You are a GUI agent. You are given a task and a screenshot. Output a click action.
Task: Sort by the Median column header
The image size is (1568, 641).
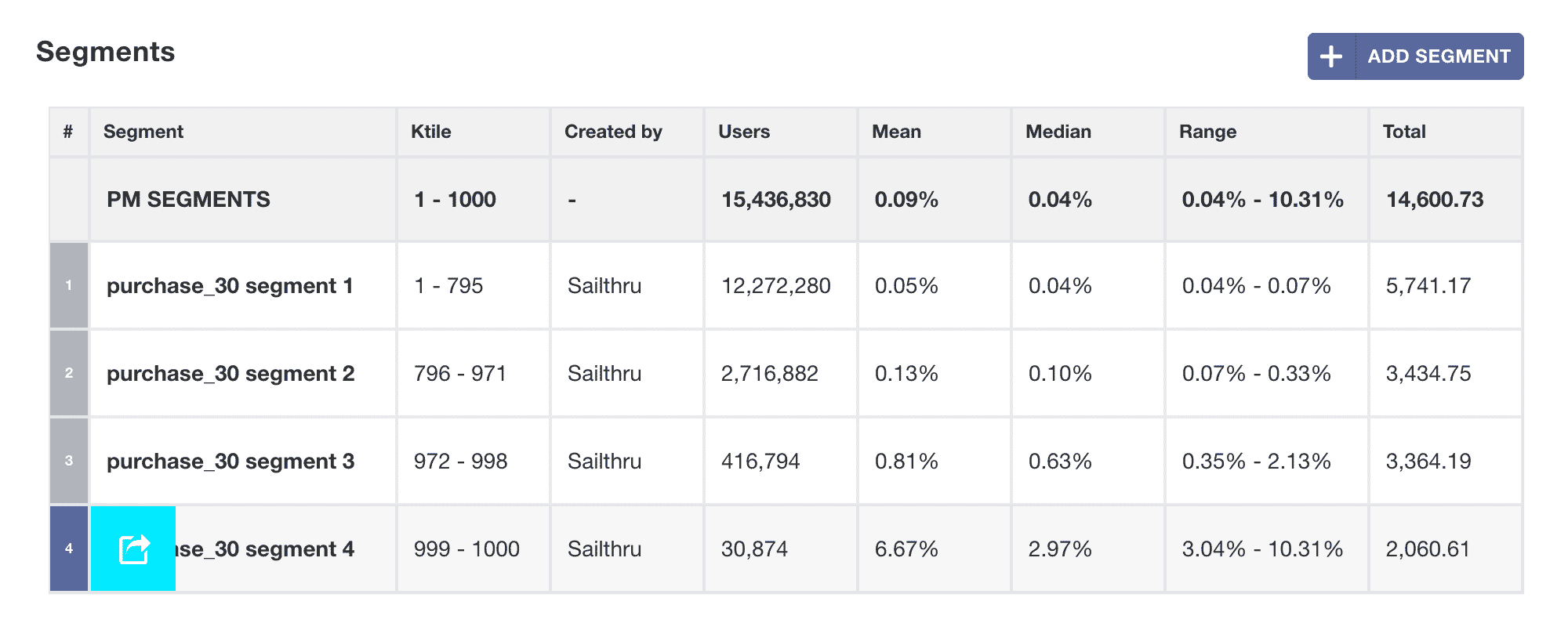(1058, 132)
